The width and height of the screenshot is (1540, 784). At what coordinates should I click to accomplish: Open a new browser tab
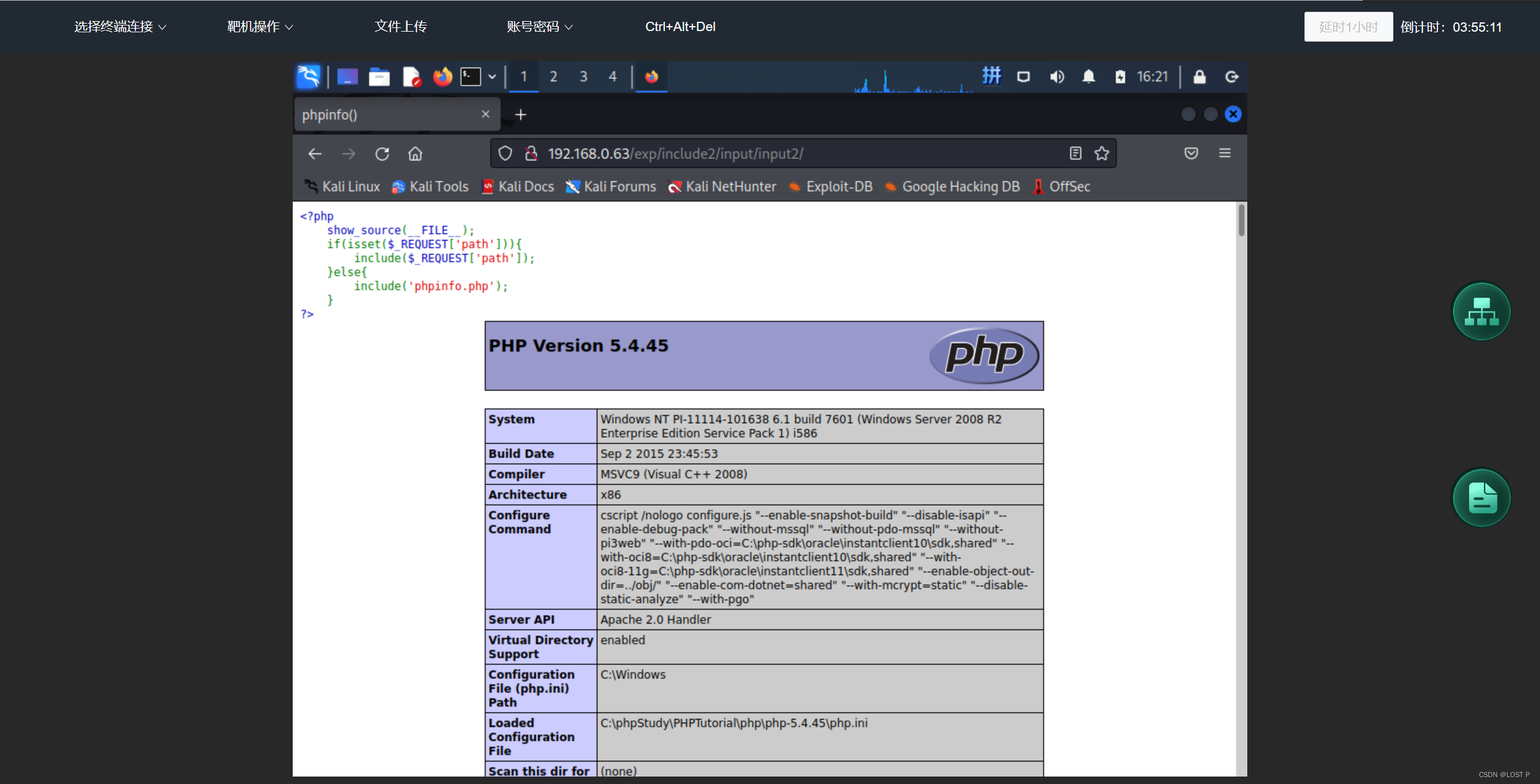(x=521, y=114)
